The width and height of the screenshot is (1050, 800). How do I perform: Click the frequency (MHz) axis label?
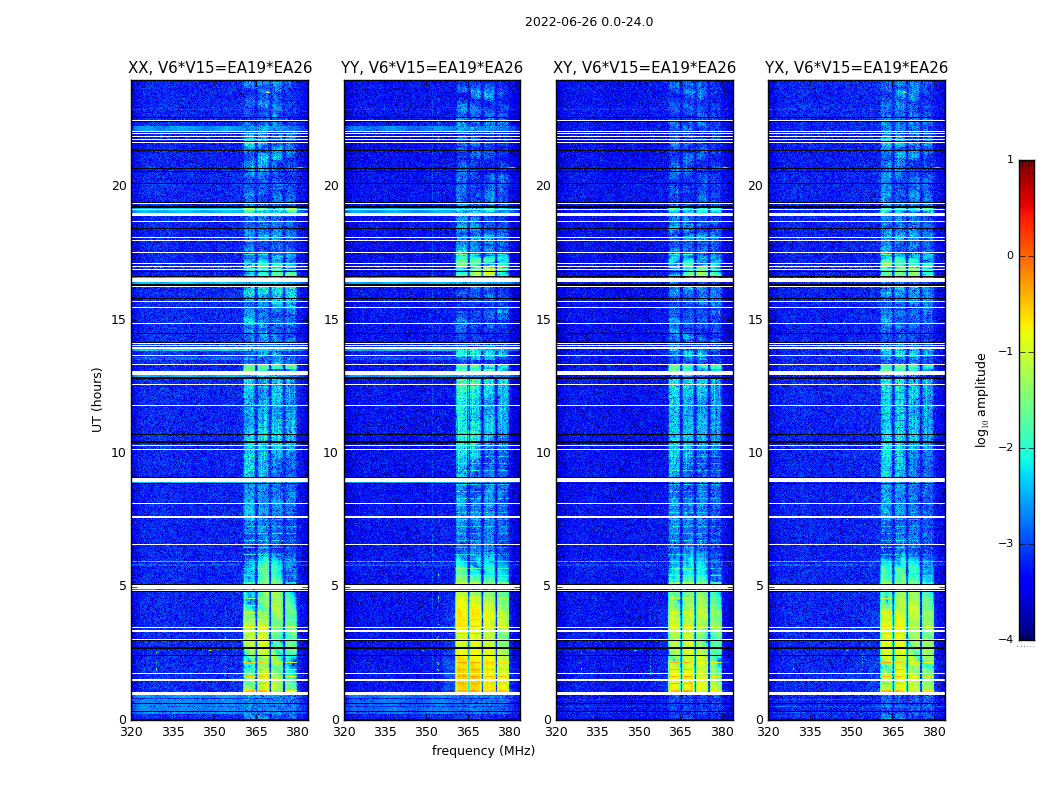(483, 750)
